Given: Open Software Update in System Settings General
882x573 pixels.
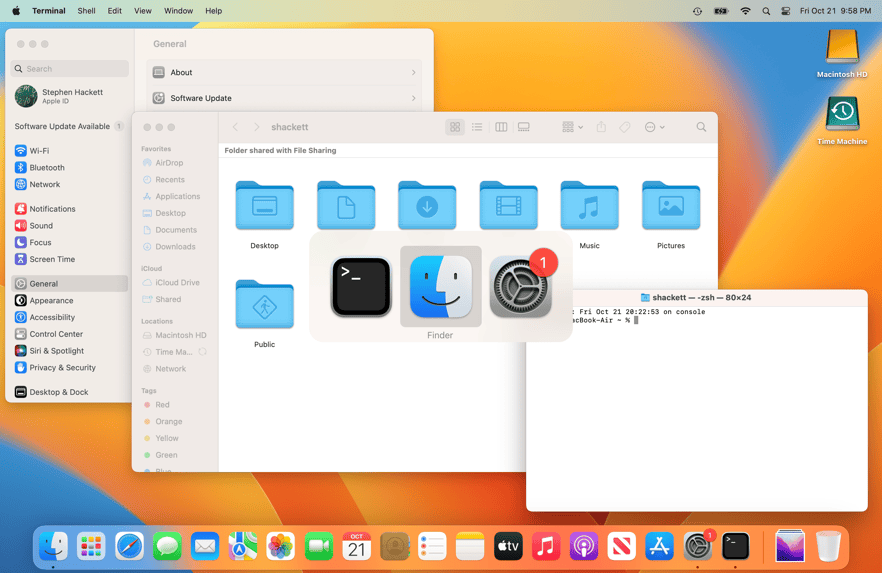Looking at the screenshot, I should 284,98.
